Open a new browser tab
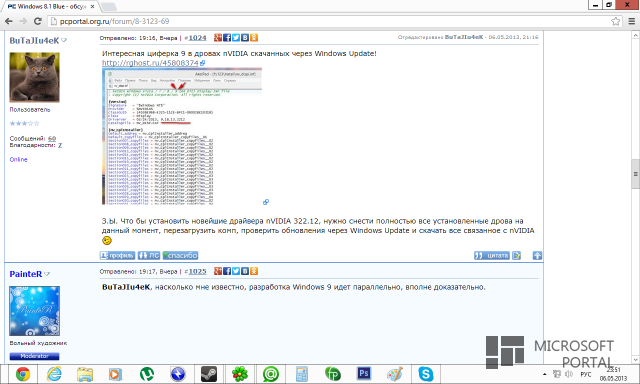The image size is (640, 384). coord(109,7)
